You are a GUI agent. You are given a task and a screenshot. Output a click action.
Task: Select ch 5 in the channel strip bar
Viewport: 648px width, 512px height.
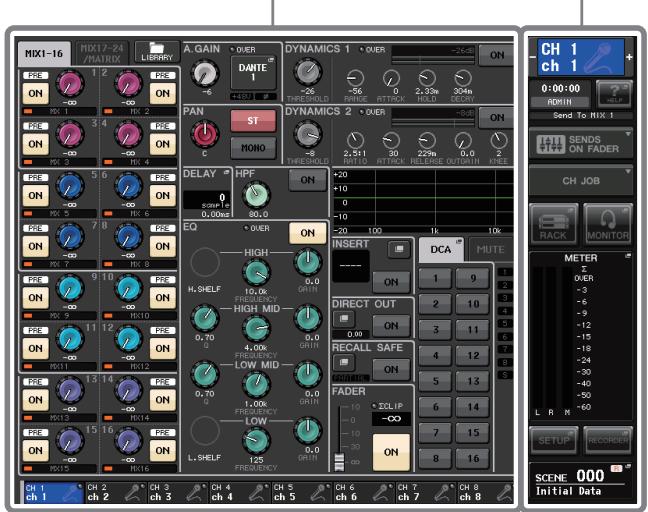(302, 492)
